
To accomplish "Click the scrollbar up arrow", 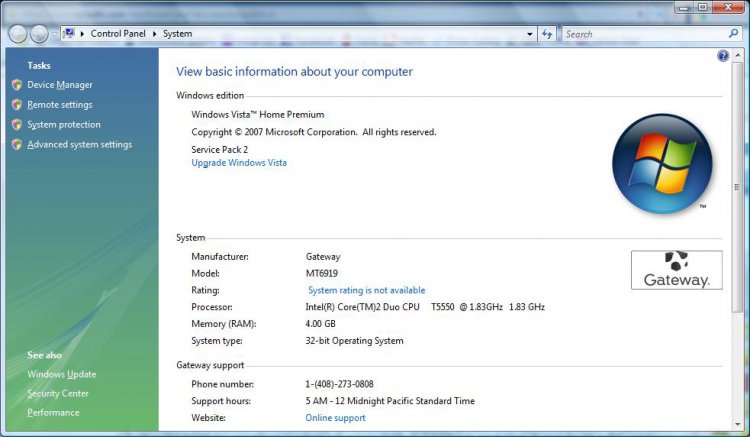I will point(737,55).
